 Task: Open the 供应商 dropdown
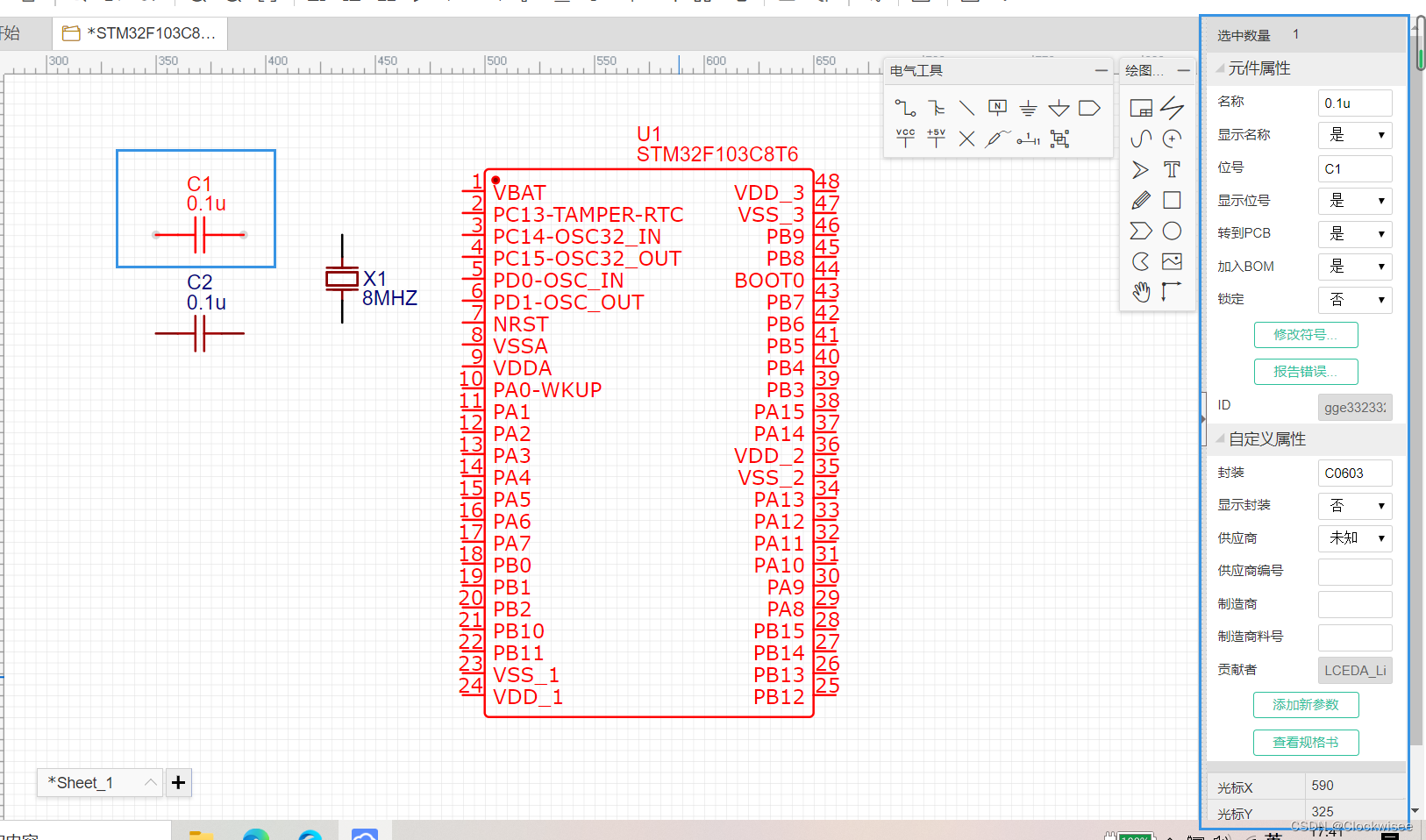click(1355, 538)
